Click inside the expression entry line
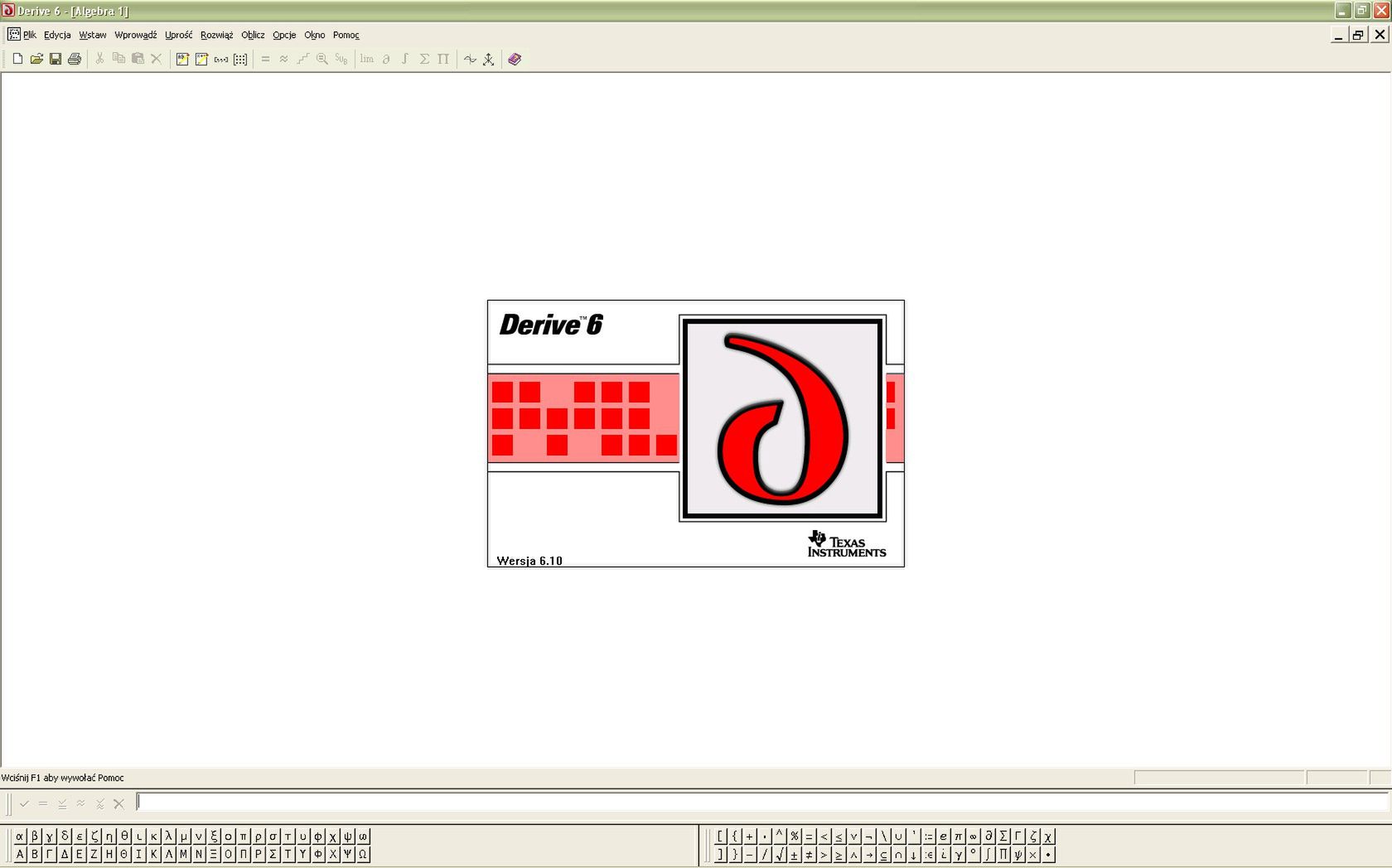 (762, 802)
